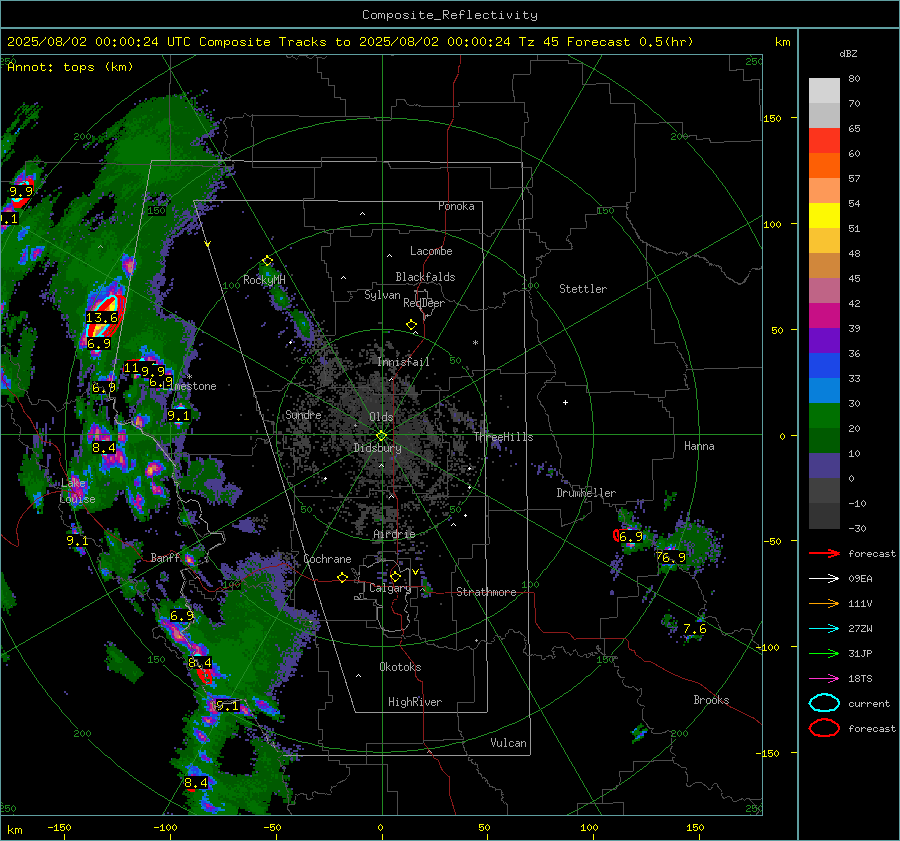Click the red forecast arrow legend icon
This screenshot has width=900, height=841.
(824, 553)
